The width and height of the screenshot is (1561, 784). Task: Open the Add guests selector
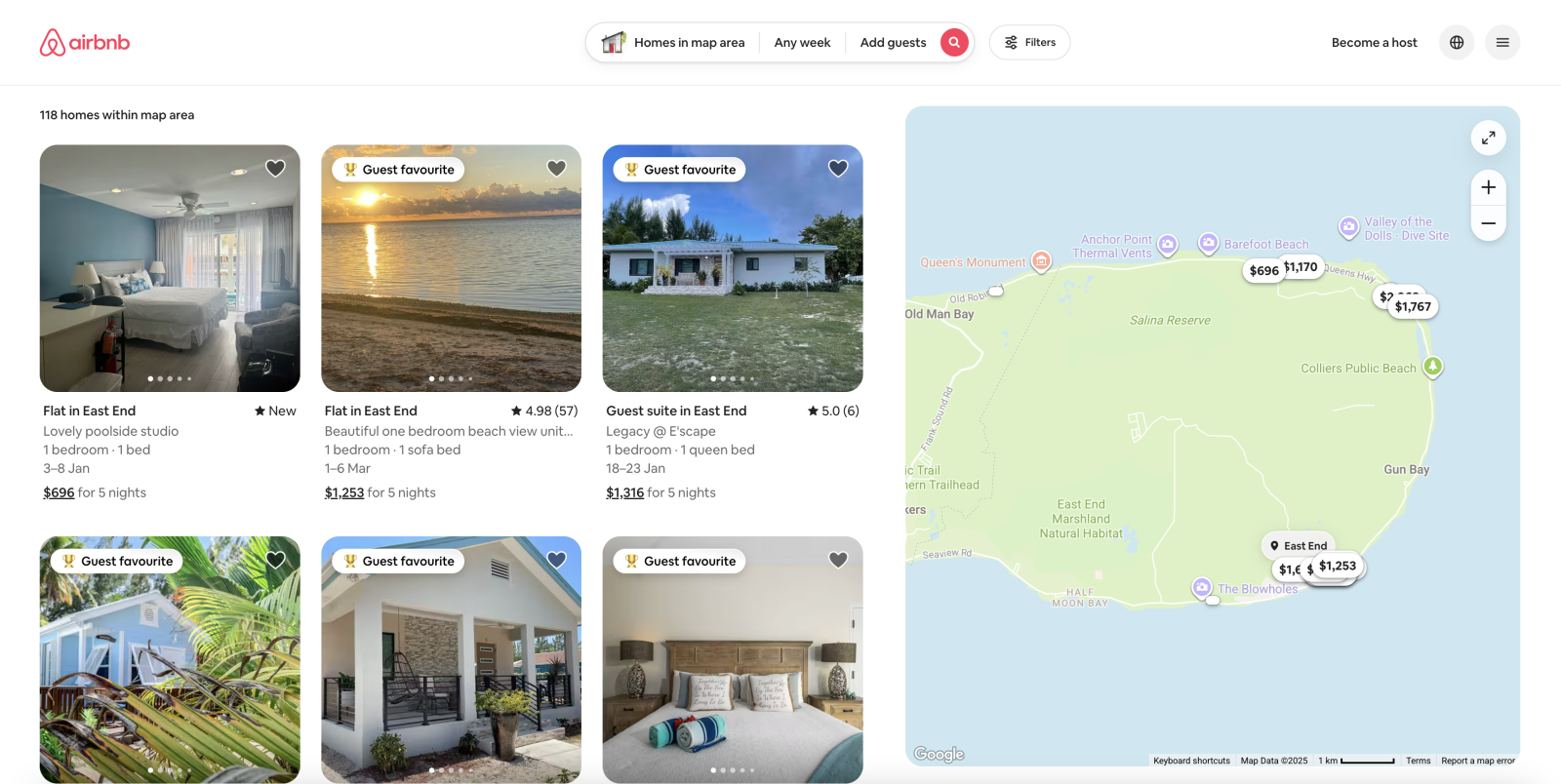point(893,42)
